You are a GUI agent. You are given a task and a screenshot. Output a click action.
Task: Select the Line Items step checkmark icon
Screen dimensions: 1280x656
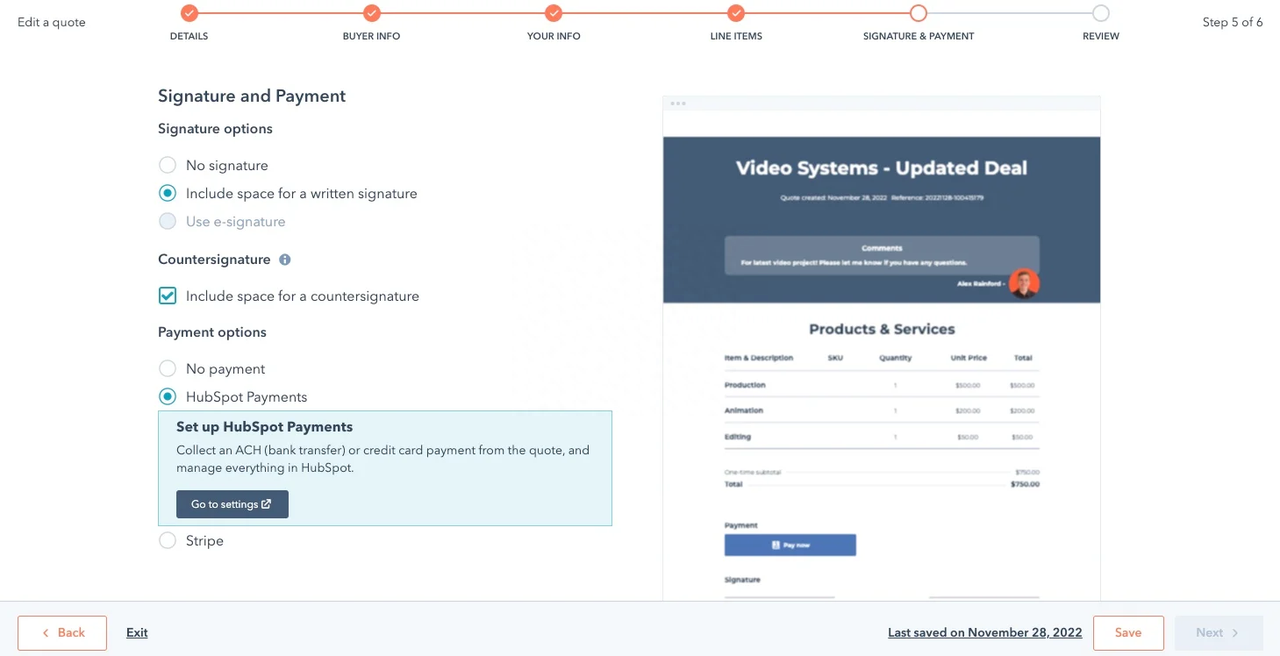[736, 13]
